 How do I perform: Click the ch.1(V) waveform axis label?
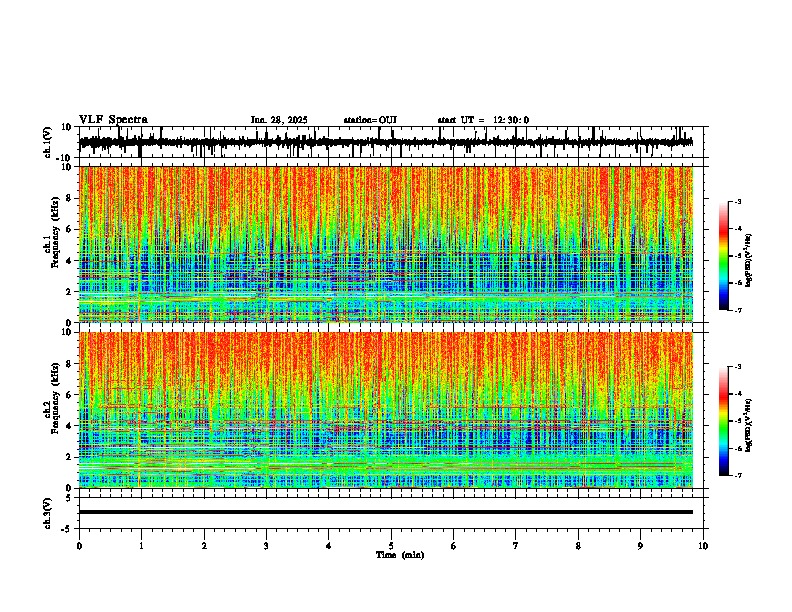[48, 142]
